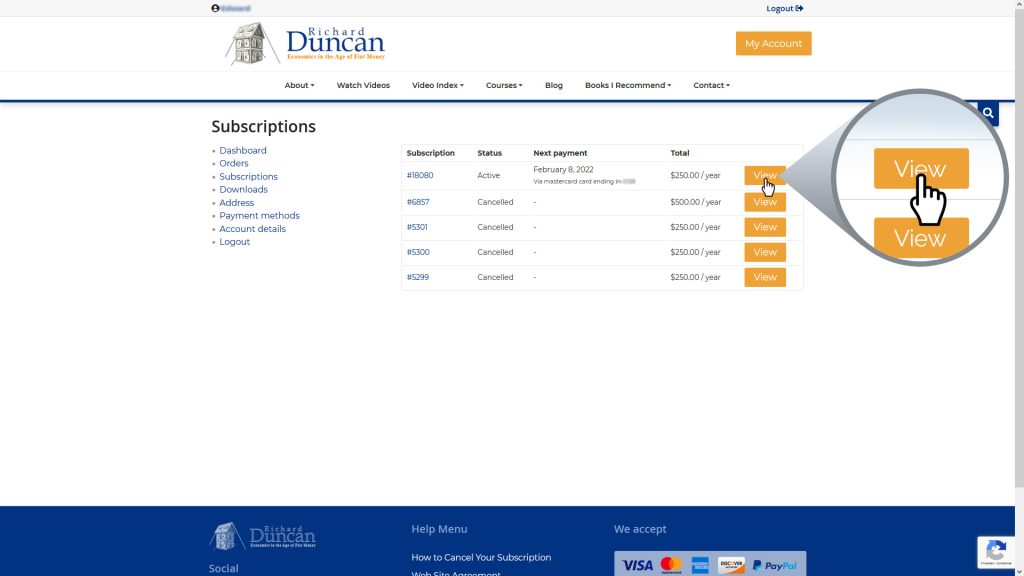The height and width of the screenshot is (576, 1024).
Task: Open the Courses dropdown menu
Action: pyautogui.click(x=504, y=86)
